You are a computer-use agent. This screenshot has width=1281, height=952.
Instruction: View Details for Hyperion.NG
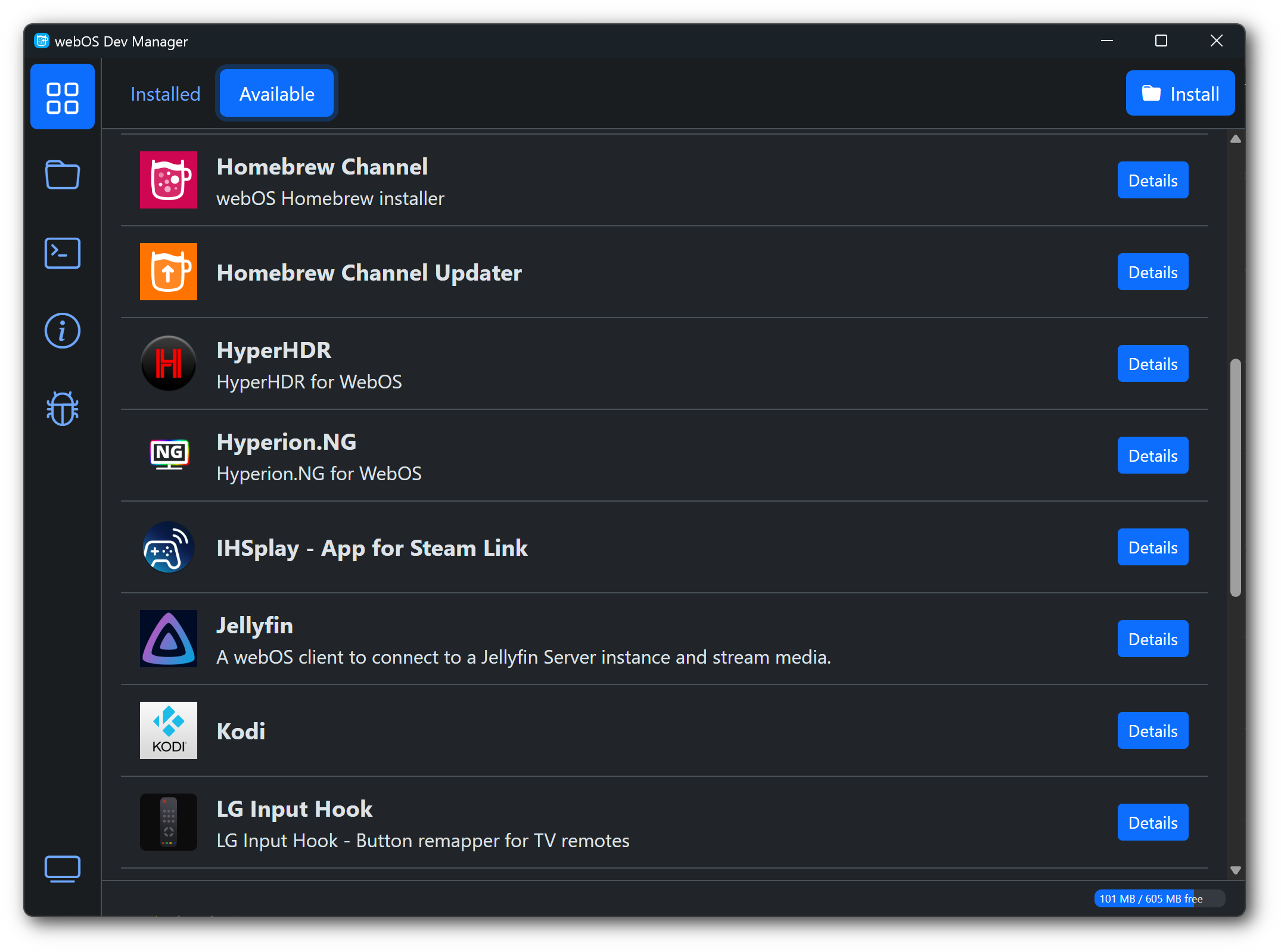coord(1152,456)
